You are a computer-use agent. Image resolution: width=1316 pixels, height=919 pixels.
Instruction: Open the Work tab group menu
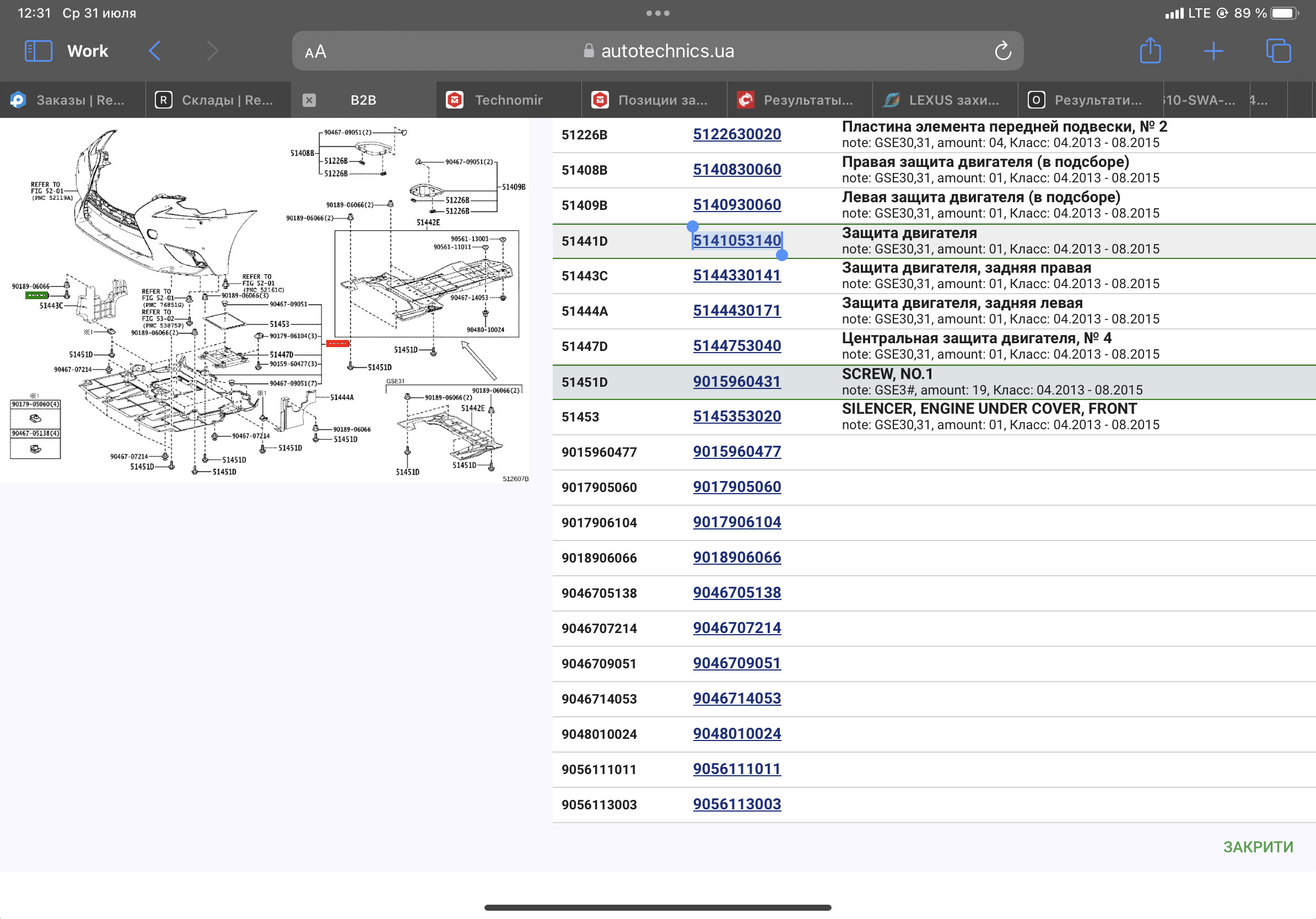click(88, 51)
